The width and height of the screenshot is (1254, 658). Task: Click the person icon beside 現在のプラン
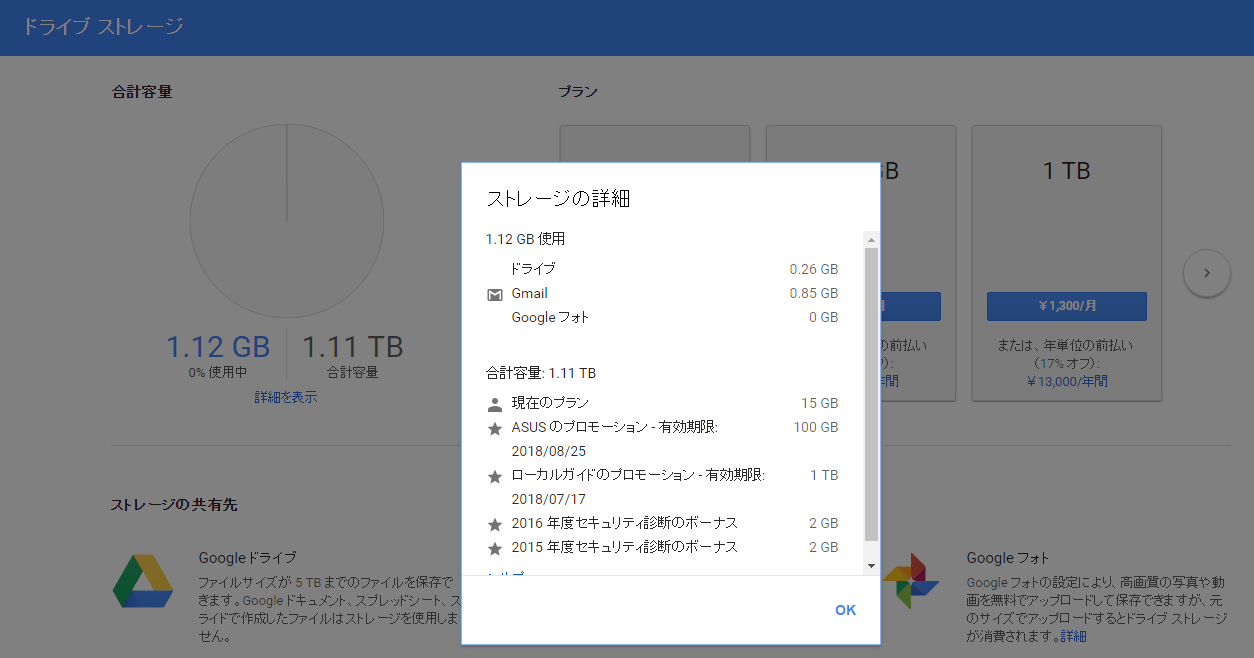(x=494, y=404)
